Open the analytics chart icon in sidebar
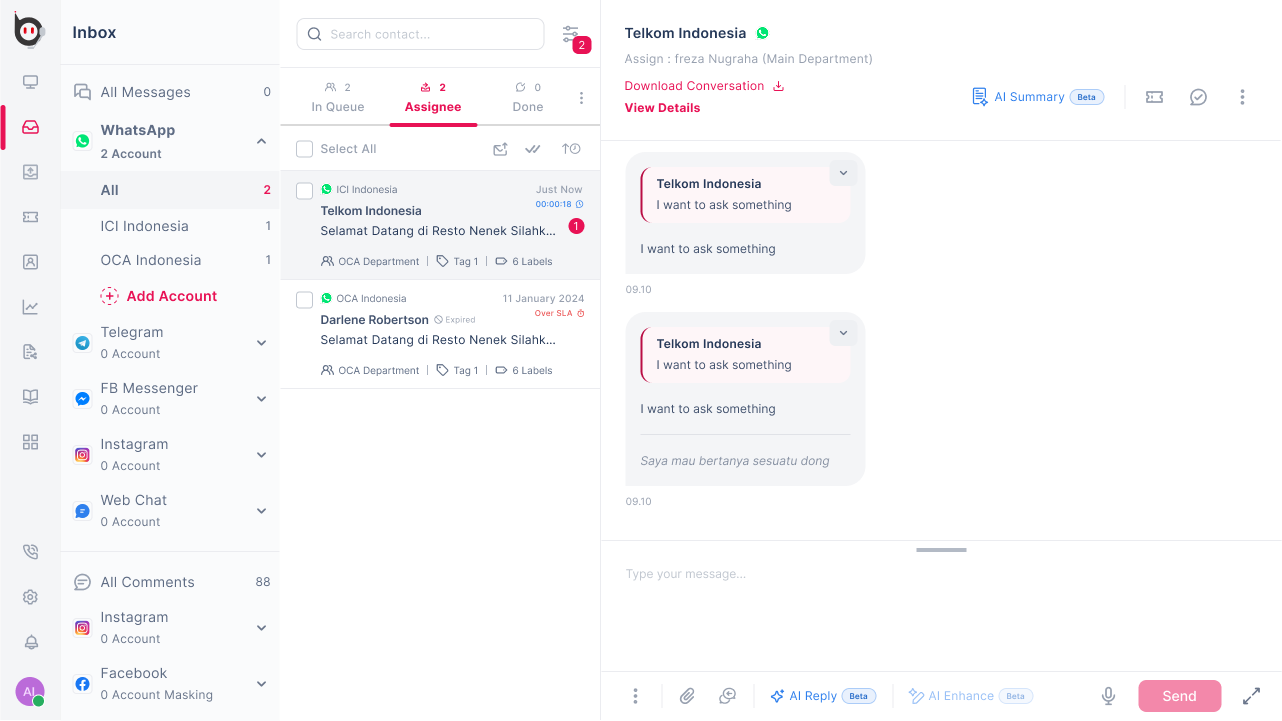This screenshot has height=721, width=1282. (30, 307)
